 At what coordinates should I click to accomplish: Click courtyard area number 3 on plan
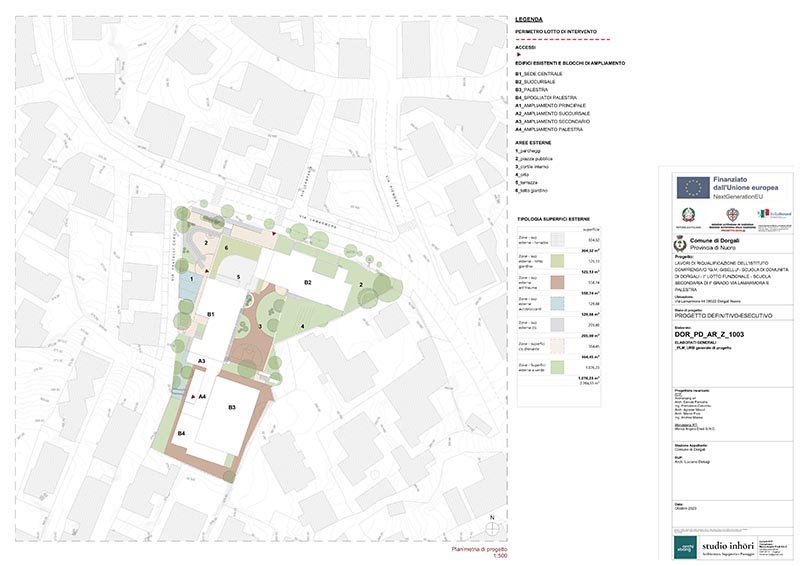259,326
